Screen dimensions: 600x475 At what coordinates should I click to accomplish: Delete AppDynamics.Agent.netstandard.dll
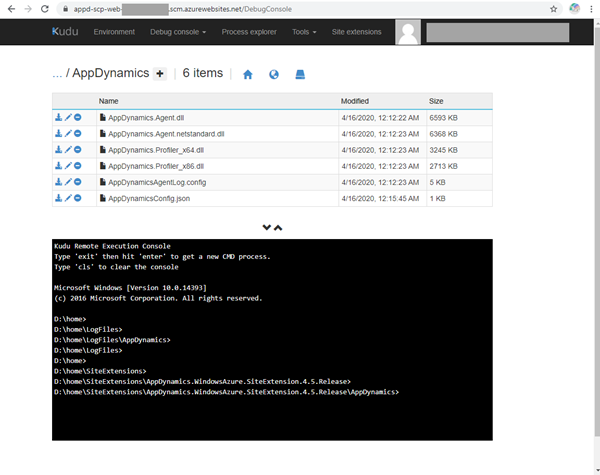[78, 134]
